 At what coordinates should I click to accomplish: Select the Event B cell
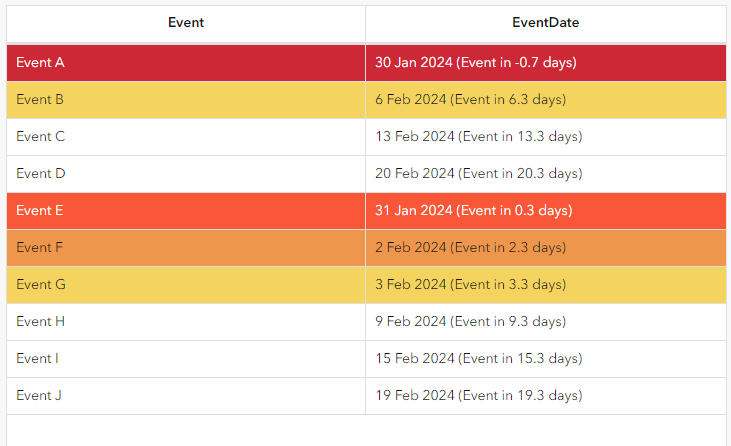coord(41,100)
